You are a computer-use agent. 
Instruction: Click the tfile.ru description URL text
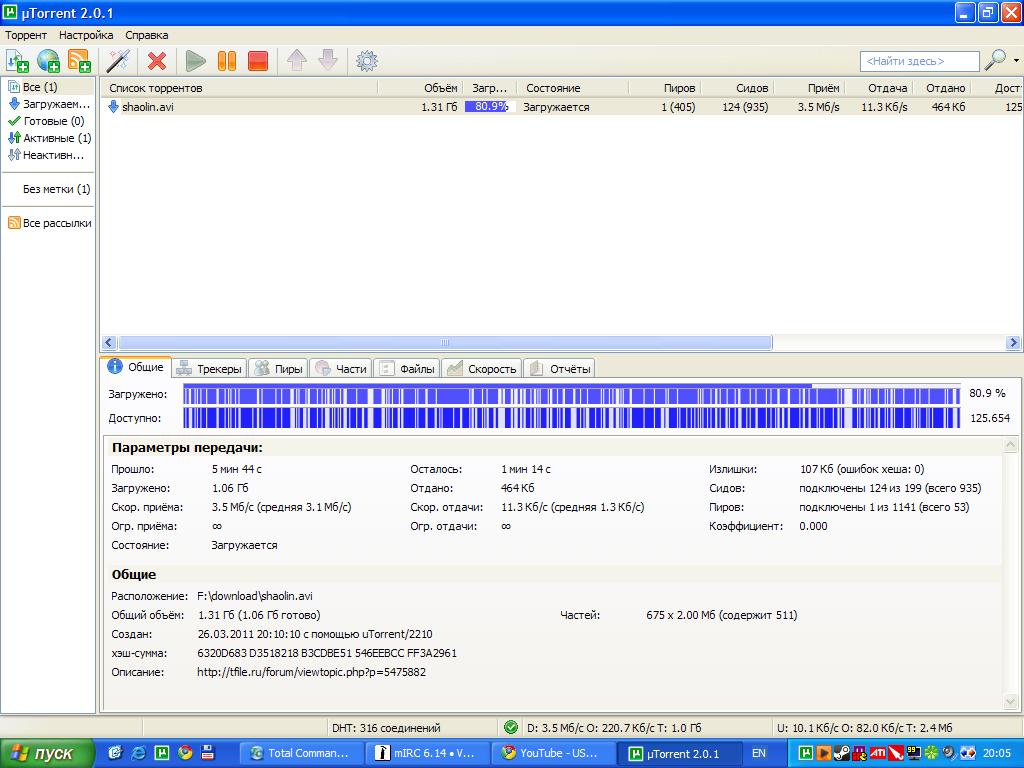312,672
